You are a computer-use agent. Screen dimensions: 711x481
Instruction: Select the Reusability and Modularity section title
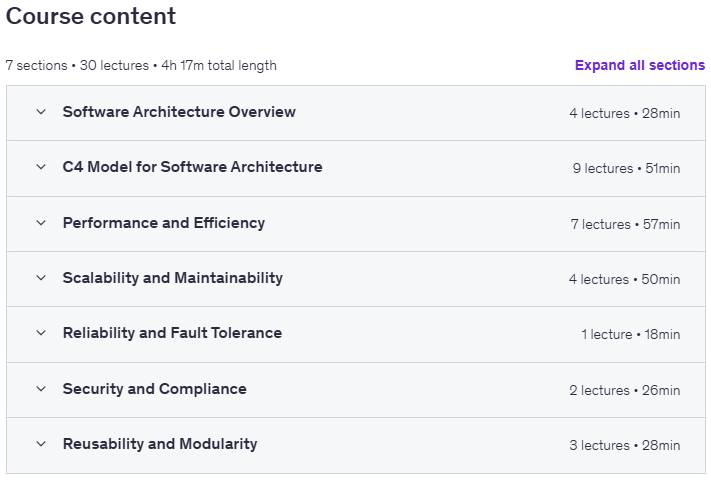point(160,444)
